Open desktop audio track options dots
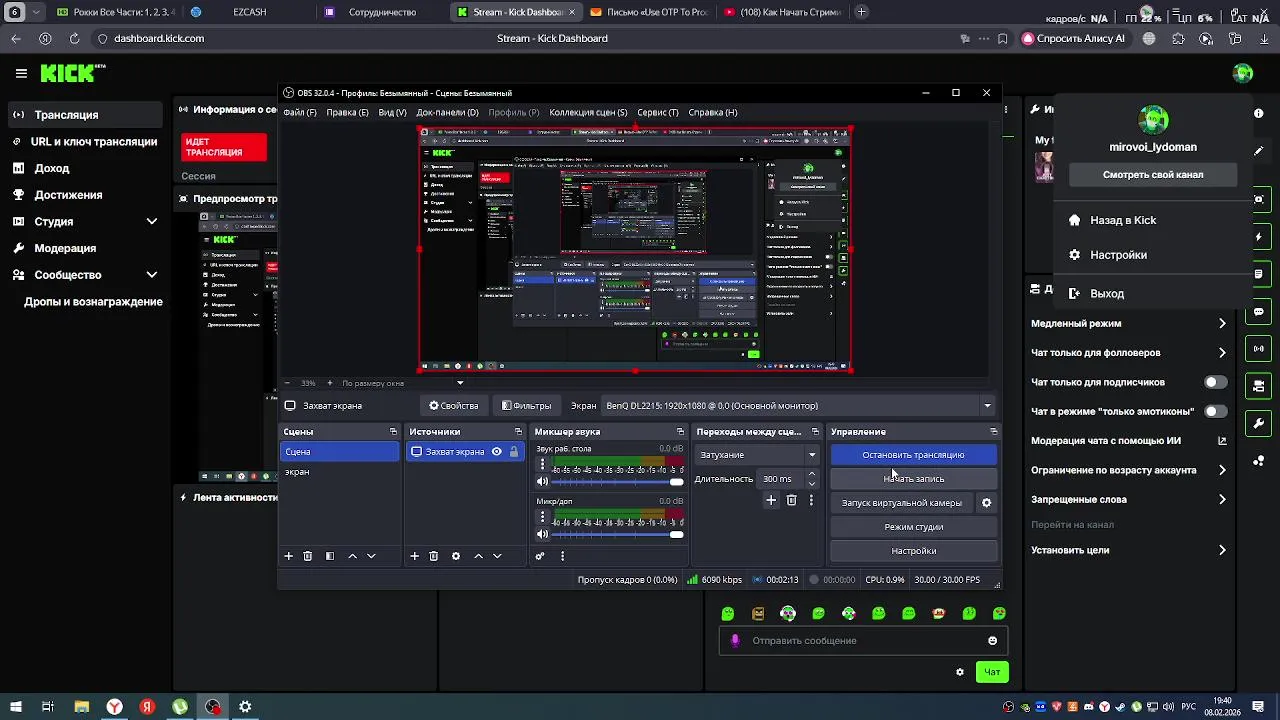This screenshot has width=1280, height=720. pyautogui.click(x=543, y=464)
